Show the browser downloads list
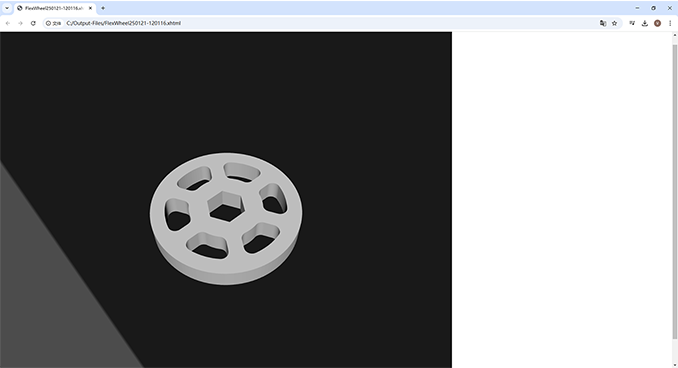 coord(645,23)
